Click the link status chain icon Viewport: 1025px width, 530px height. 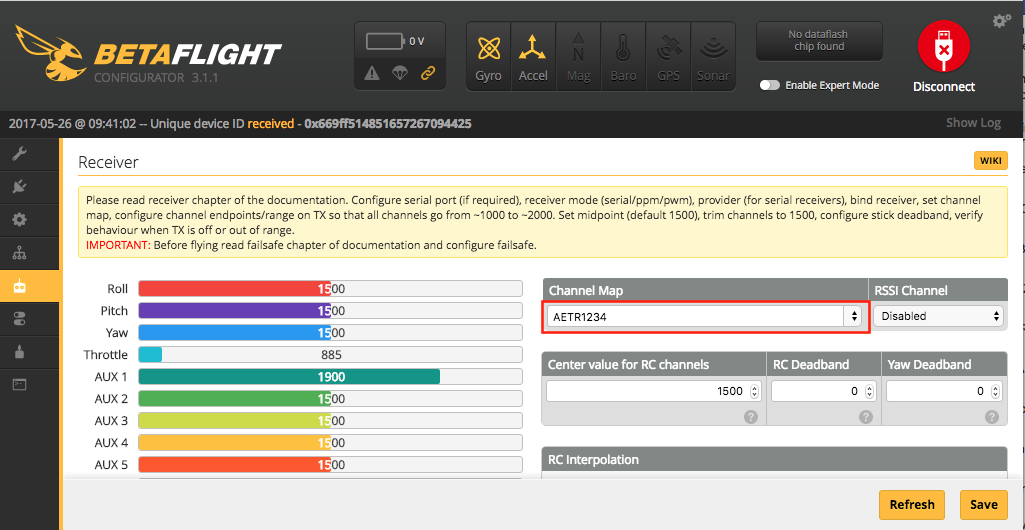[428, 73]
